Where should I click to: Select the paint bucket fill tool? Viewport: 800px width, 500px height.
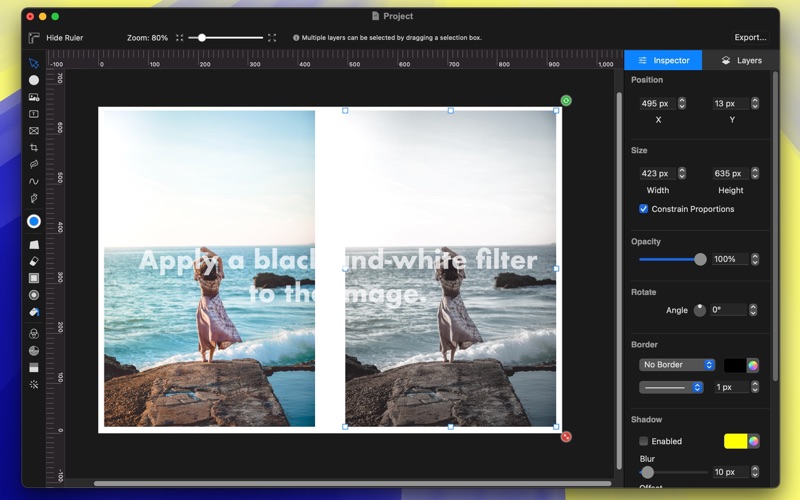(x=34, y=312)
